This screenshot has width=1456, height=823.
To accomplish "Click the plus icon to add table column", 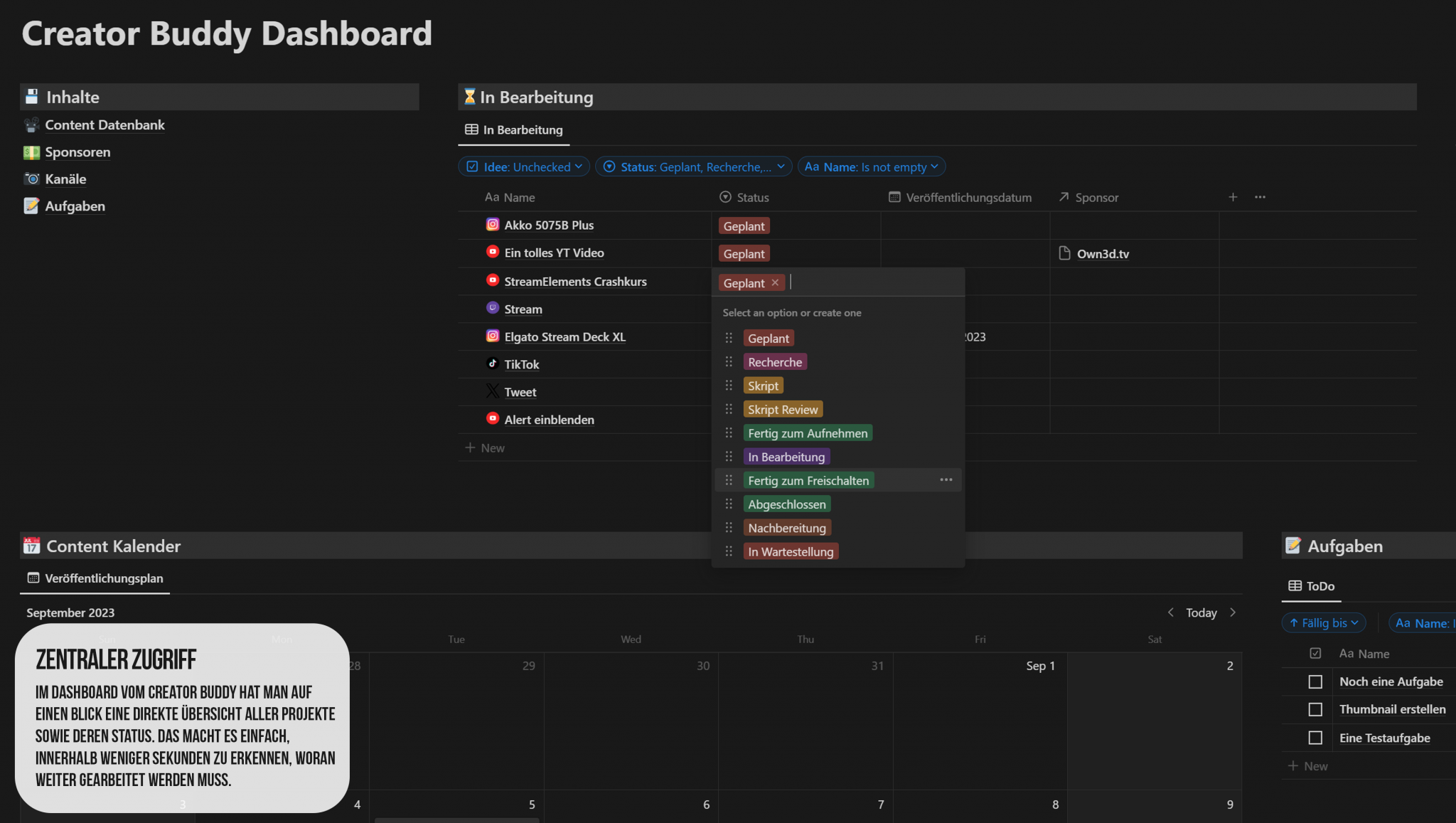I will click(x=1233, y=197).
